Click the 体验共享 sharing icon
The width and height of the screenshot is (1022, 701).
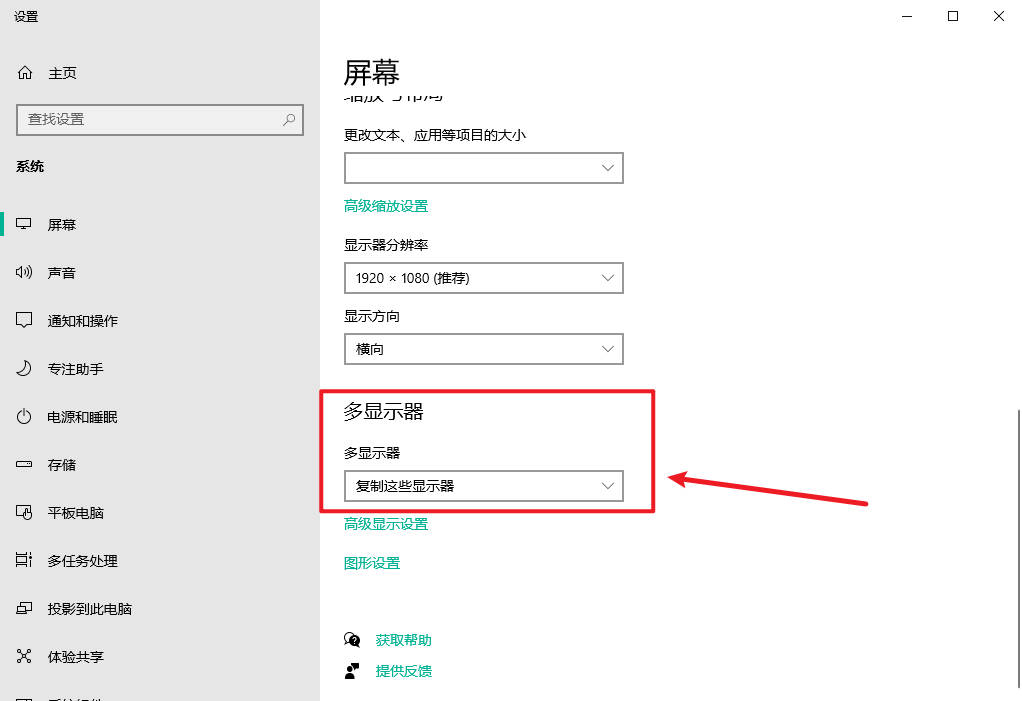[24, 656]
